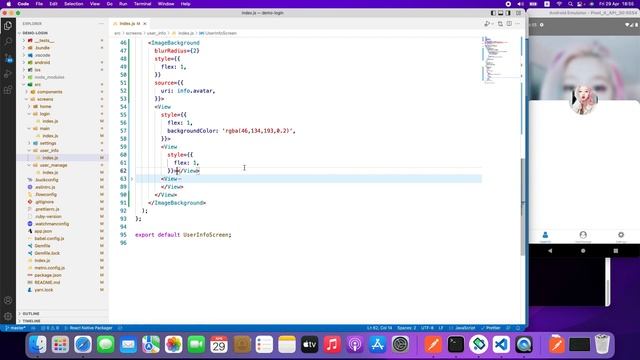Open the Terminal menu
640x360 pixels.
142,4
